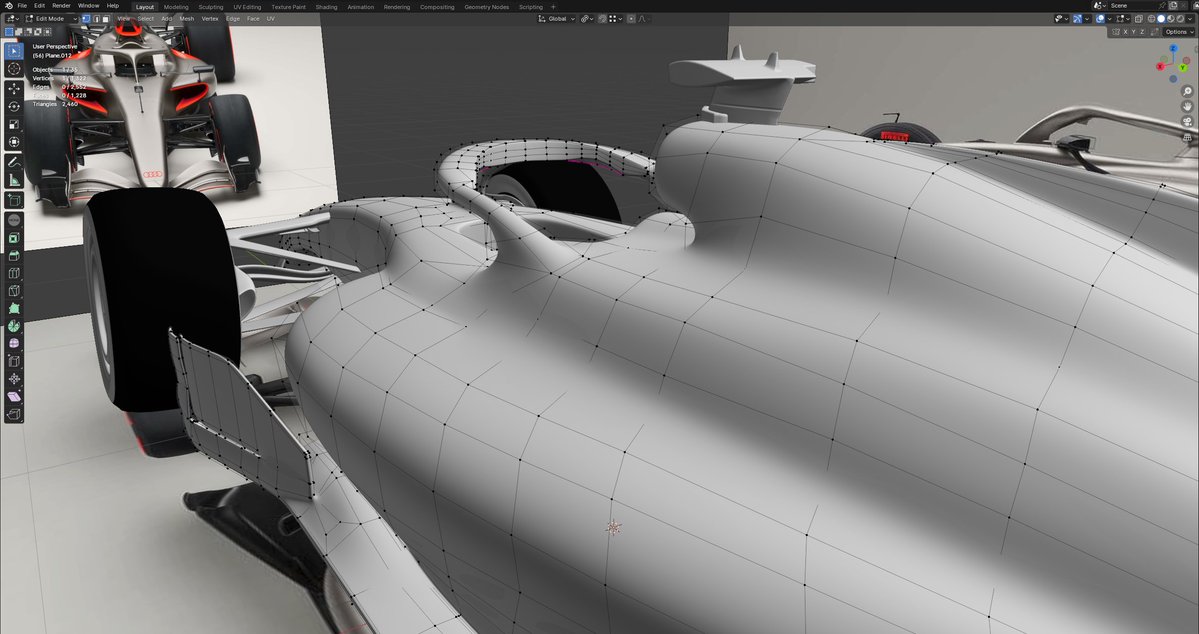Open the snapping options dropdown
The width and height of the screenshot is (1199, 634).
[616, 19]
